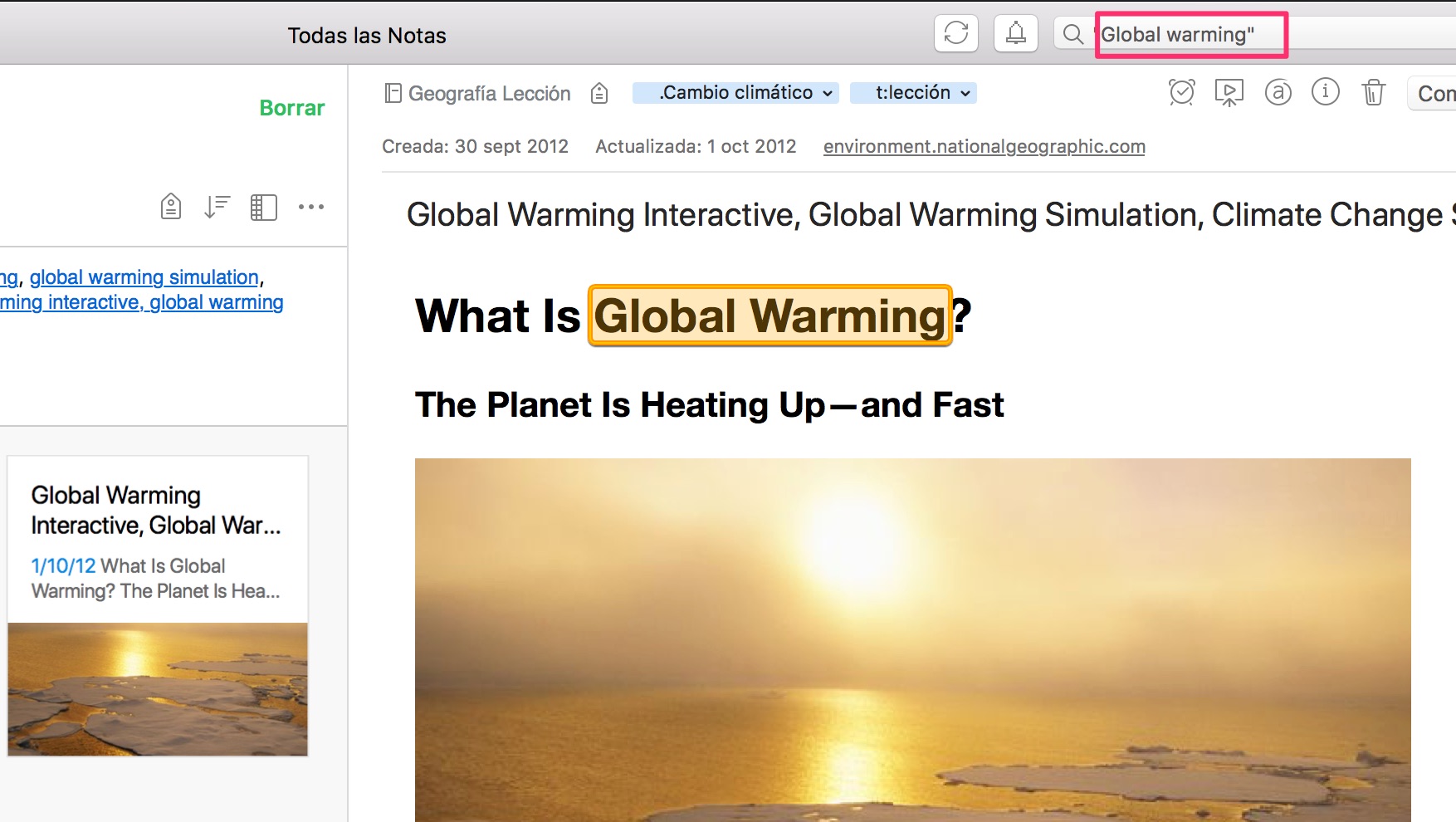This screenshot has width=1456, height=822.
Task: Click the Actualizada: 1 oct 2012 date
Action: pyautogui.click(x=696, y=146)
